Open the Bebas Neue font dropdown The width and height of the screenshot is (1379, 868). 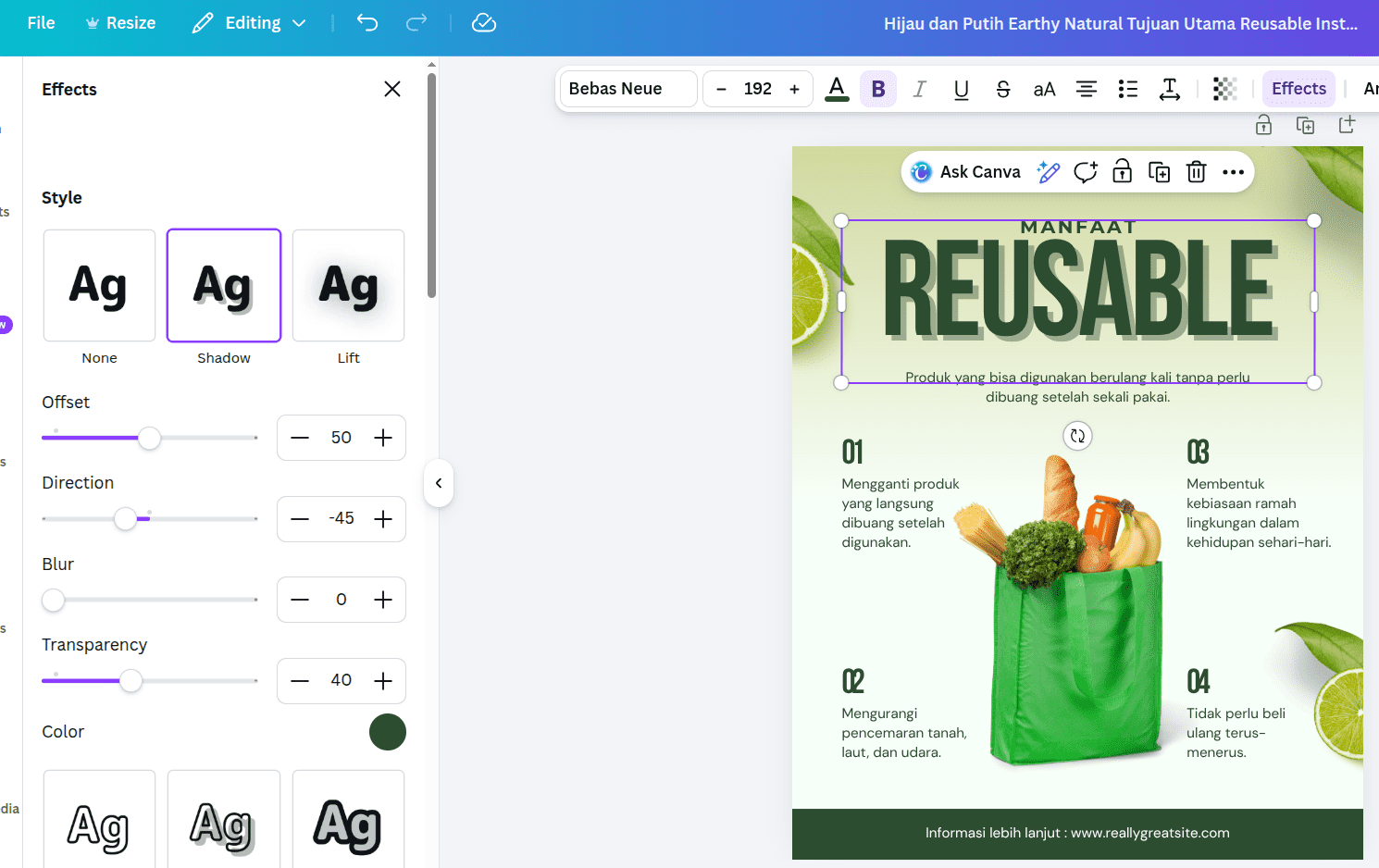[627, 89]
